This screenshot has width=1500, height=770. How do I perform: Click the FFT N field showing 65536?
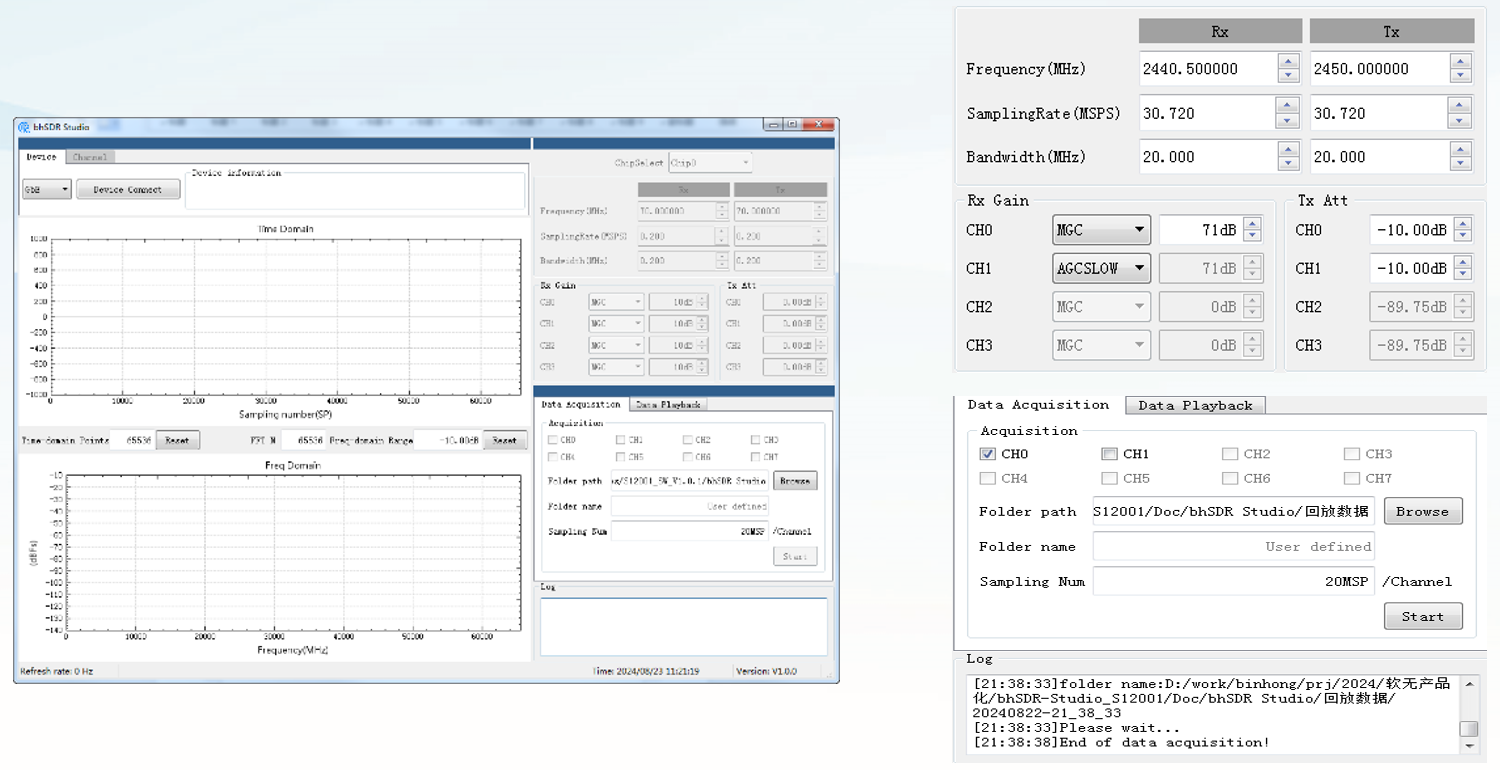point(303,440)
